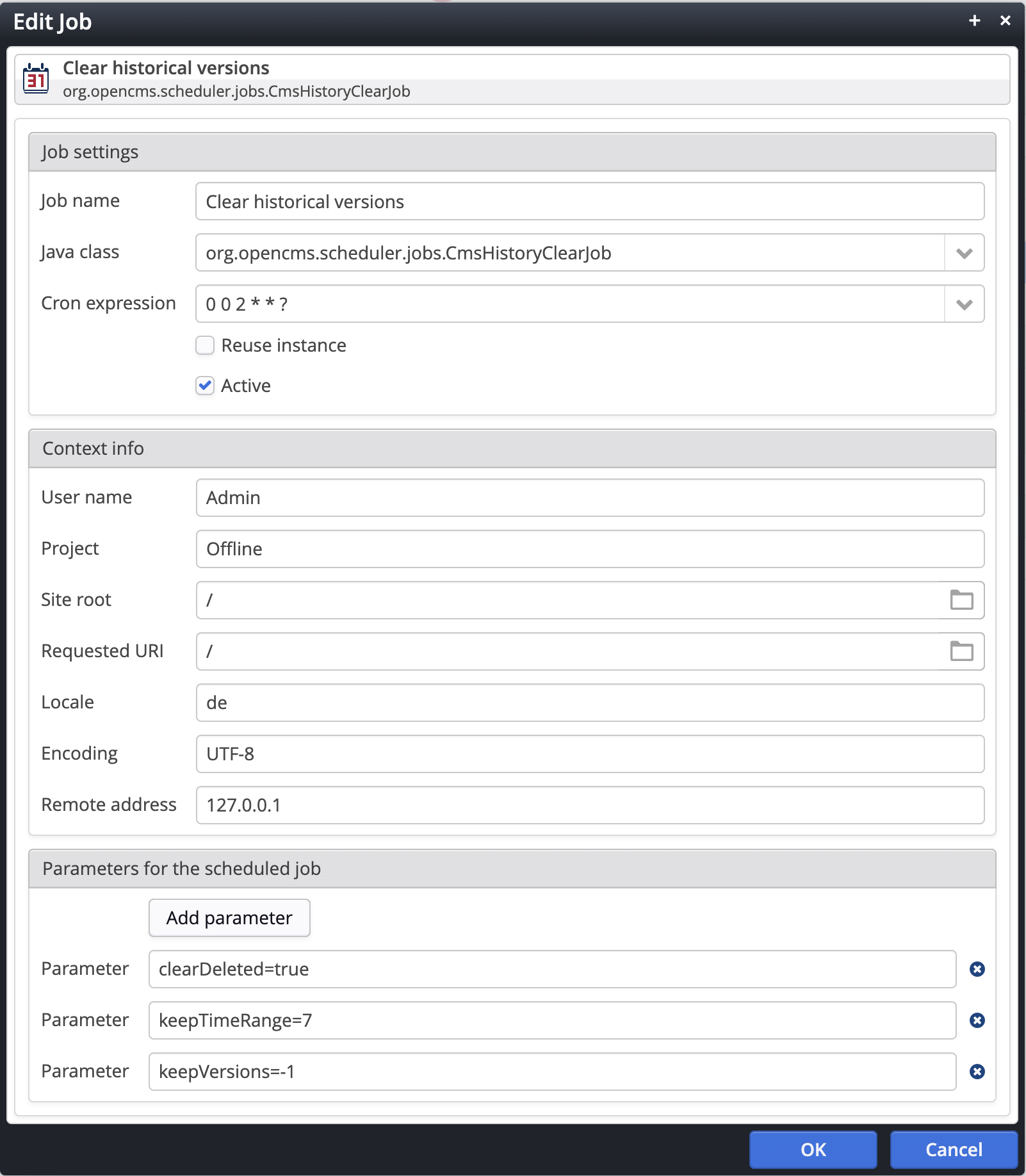This screenshot has height=1176, width=1026.
Task: Edit the Remote address field
Action: click(x=589, y=805)
